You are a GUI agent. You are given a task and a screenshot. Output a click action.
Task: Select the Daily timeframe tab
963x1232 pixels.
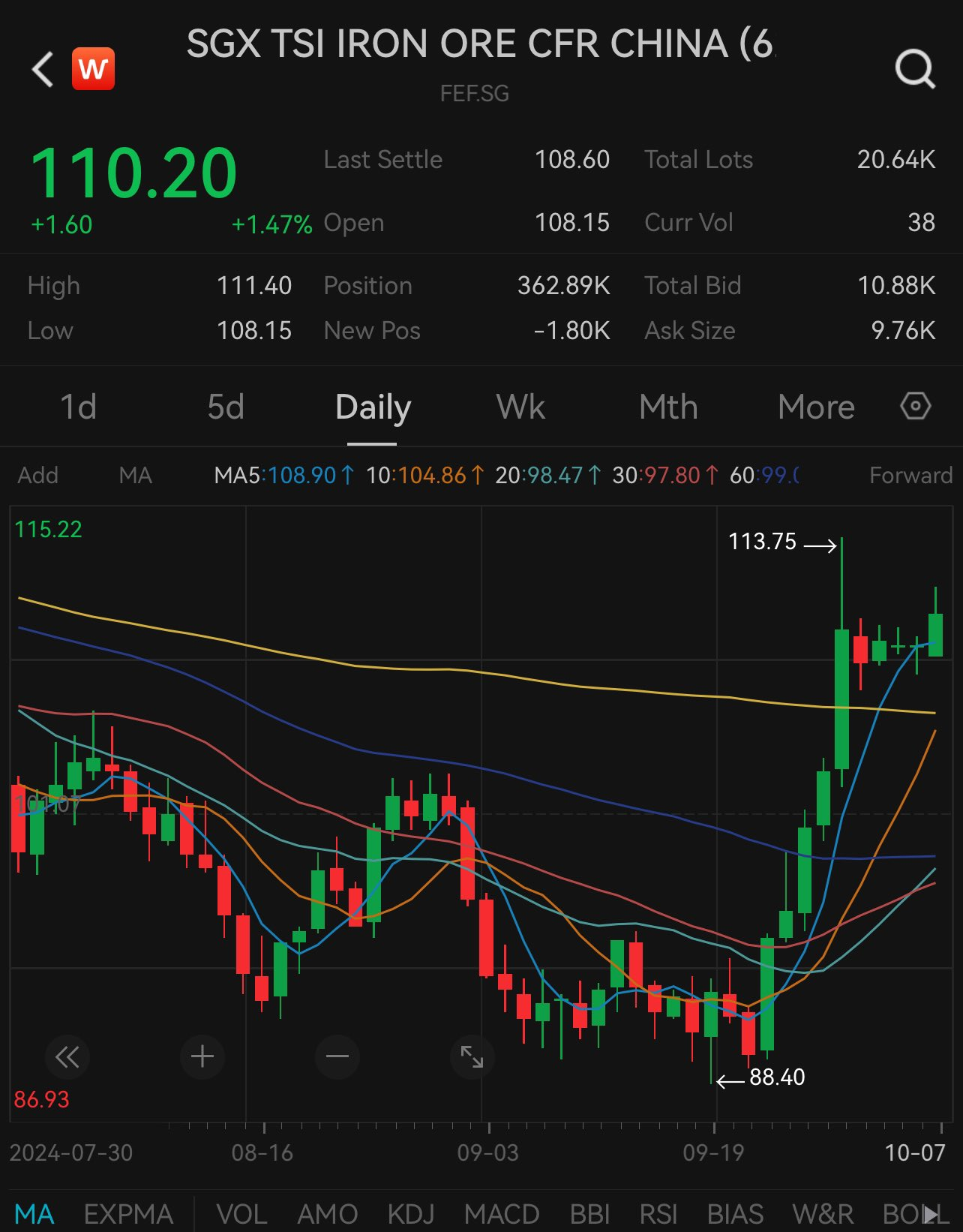tap(373, 408)
